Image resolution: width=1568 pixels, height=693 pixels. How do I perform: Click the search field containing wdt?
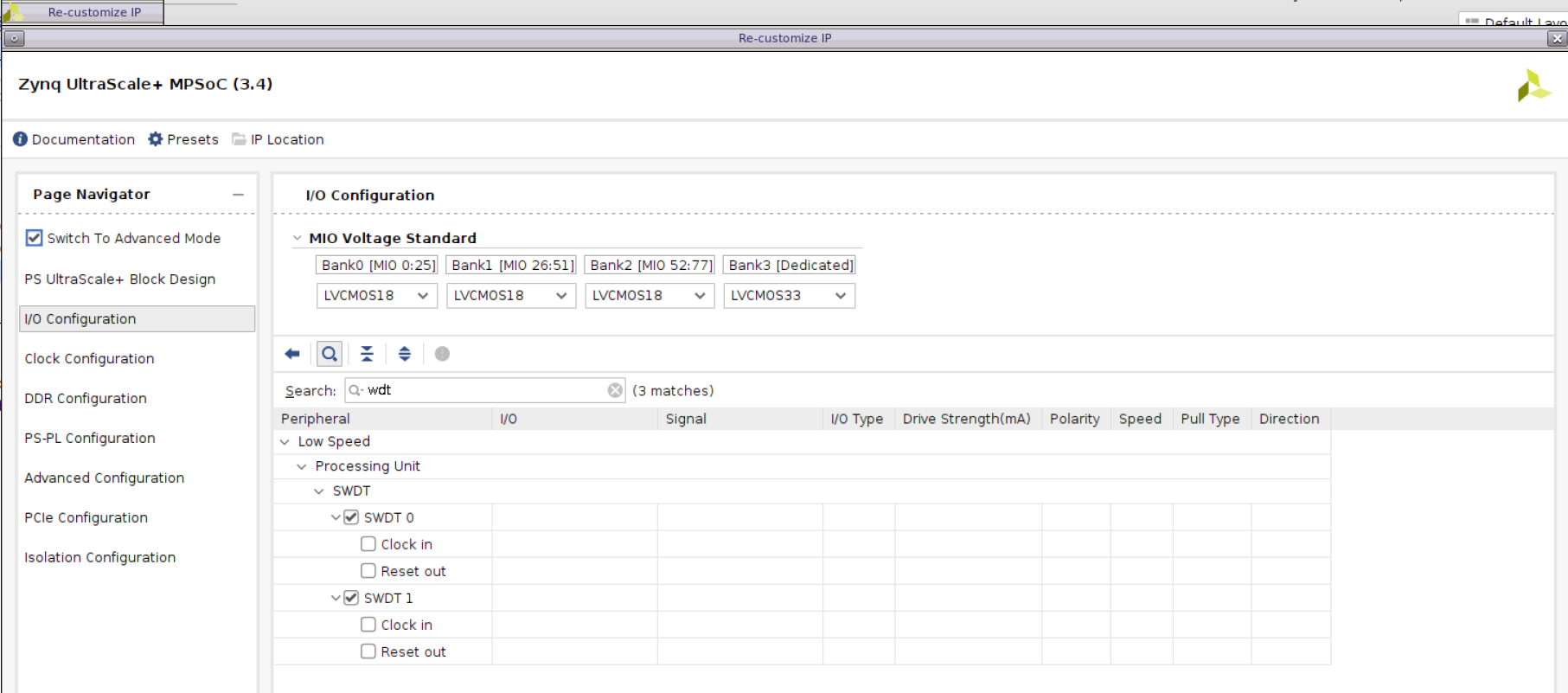tap(484, 390)
